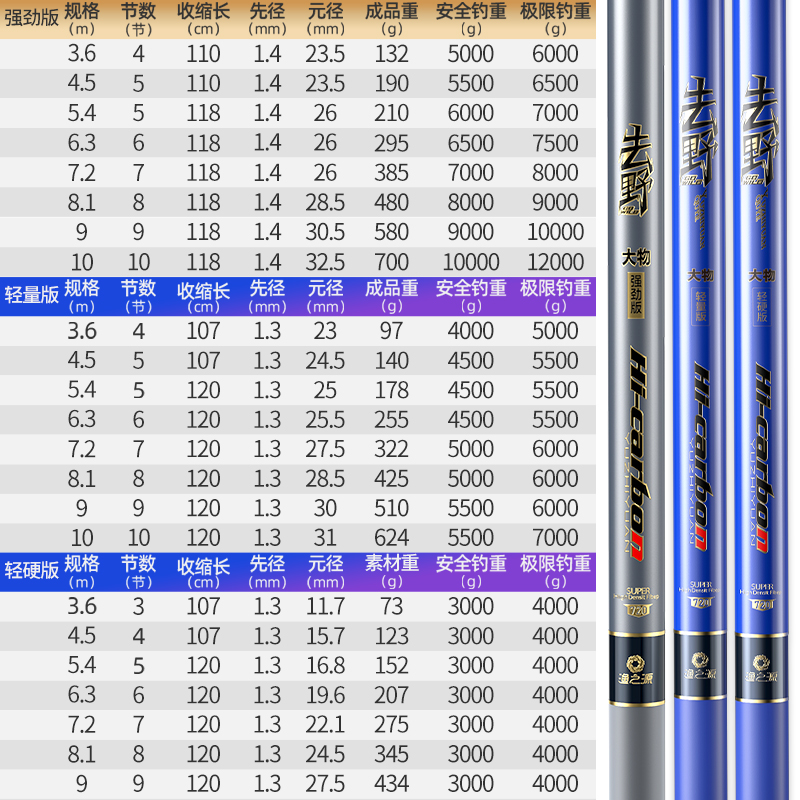This screenshot has height=800, width=800.
Task: Click the weight value 210
Action: [x=391, y=113]
